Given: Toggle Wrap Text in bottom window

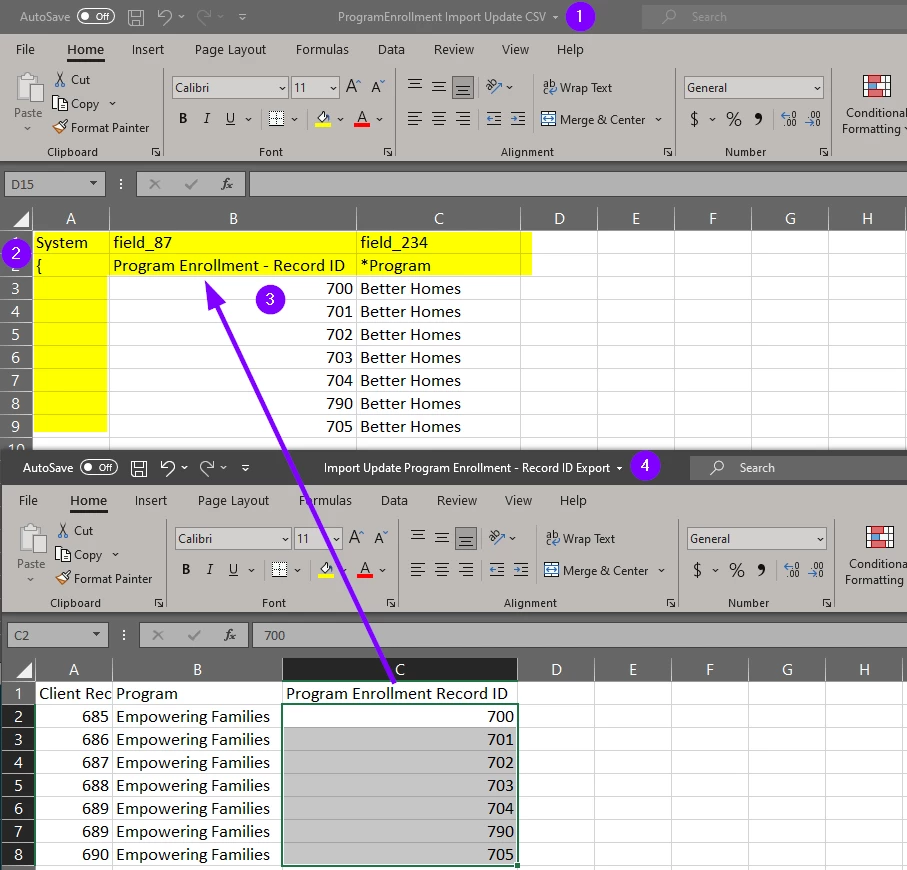Looking at the screenshot, I should [x=580, y=539].
